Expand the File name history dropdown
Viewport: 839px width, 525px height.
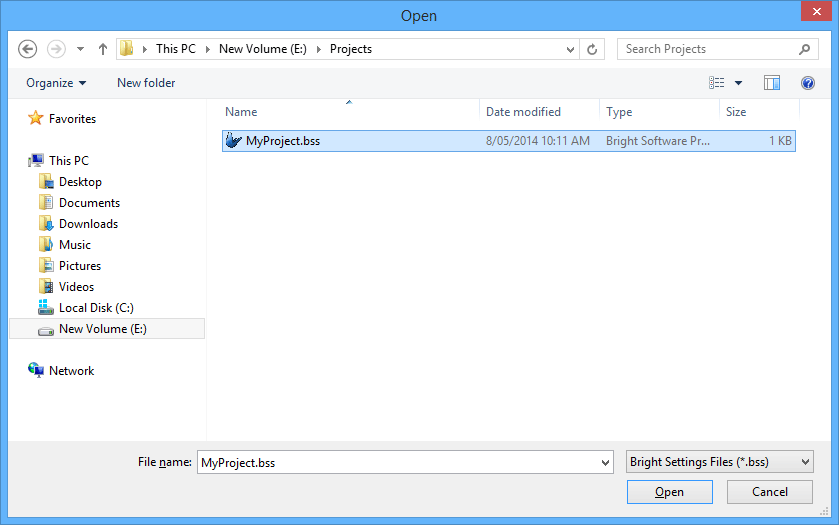(604, 462)
